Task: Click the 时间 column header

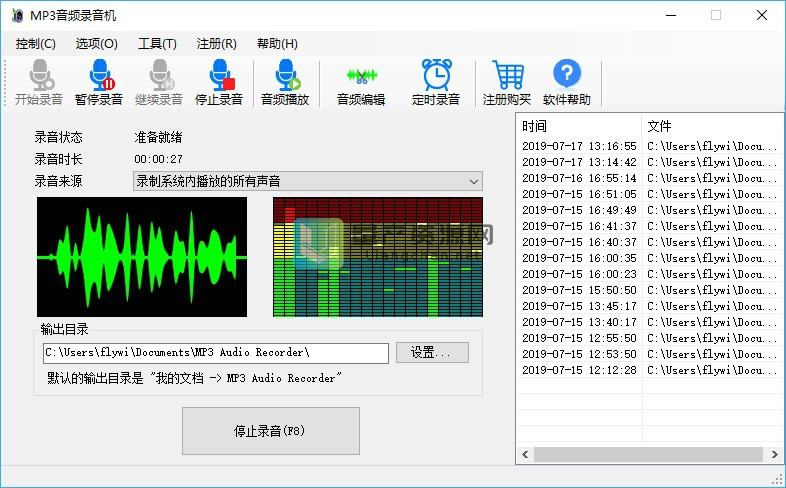Action: tap(579, 126)
